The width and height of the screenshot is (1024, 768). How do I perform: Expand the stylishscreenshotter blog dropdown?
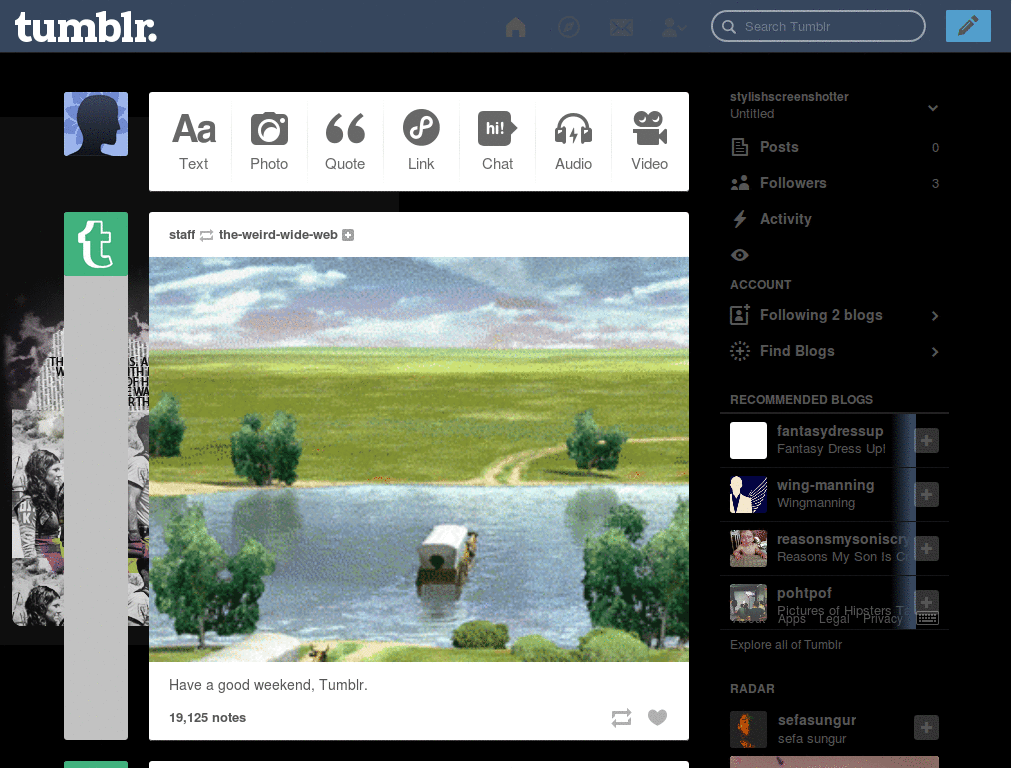click(x=933, y=108)
